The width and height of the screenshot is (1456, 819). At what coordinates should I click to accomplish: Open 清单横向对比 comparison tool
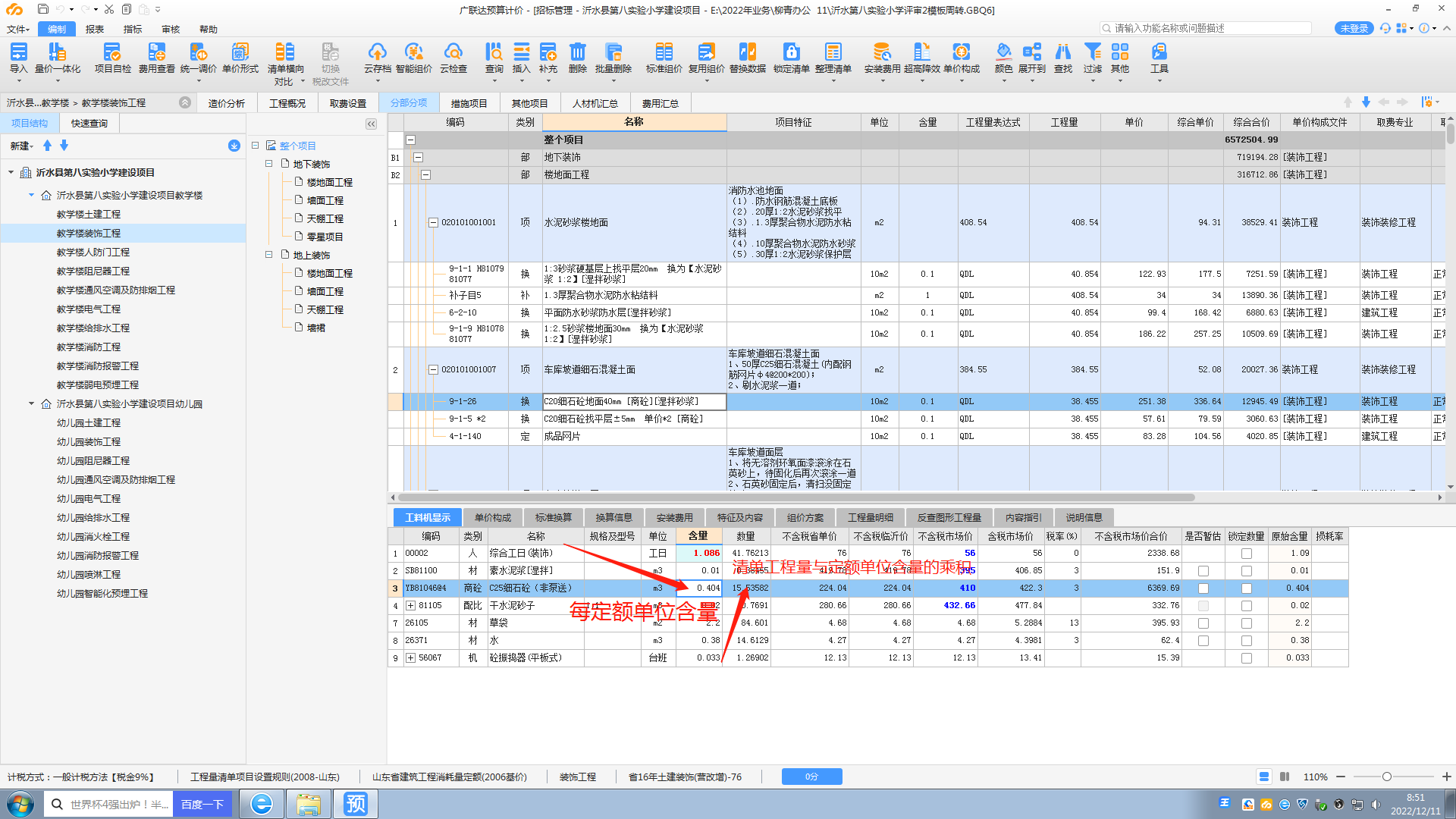click(x=285, y=63)
